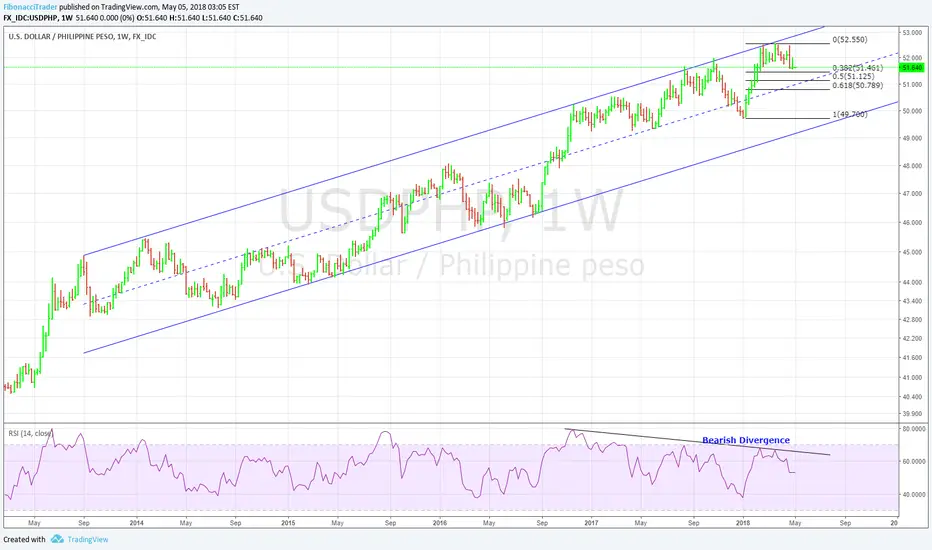Click the 80.0000 RSI axis label

(x=914, y=428)
